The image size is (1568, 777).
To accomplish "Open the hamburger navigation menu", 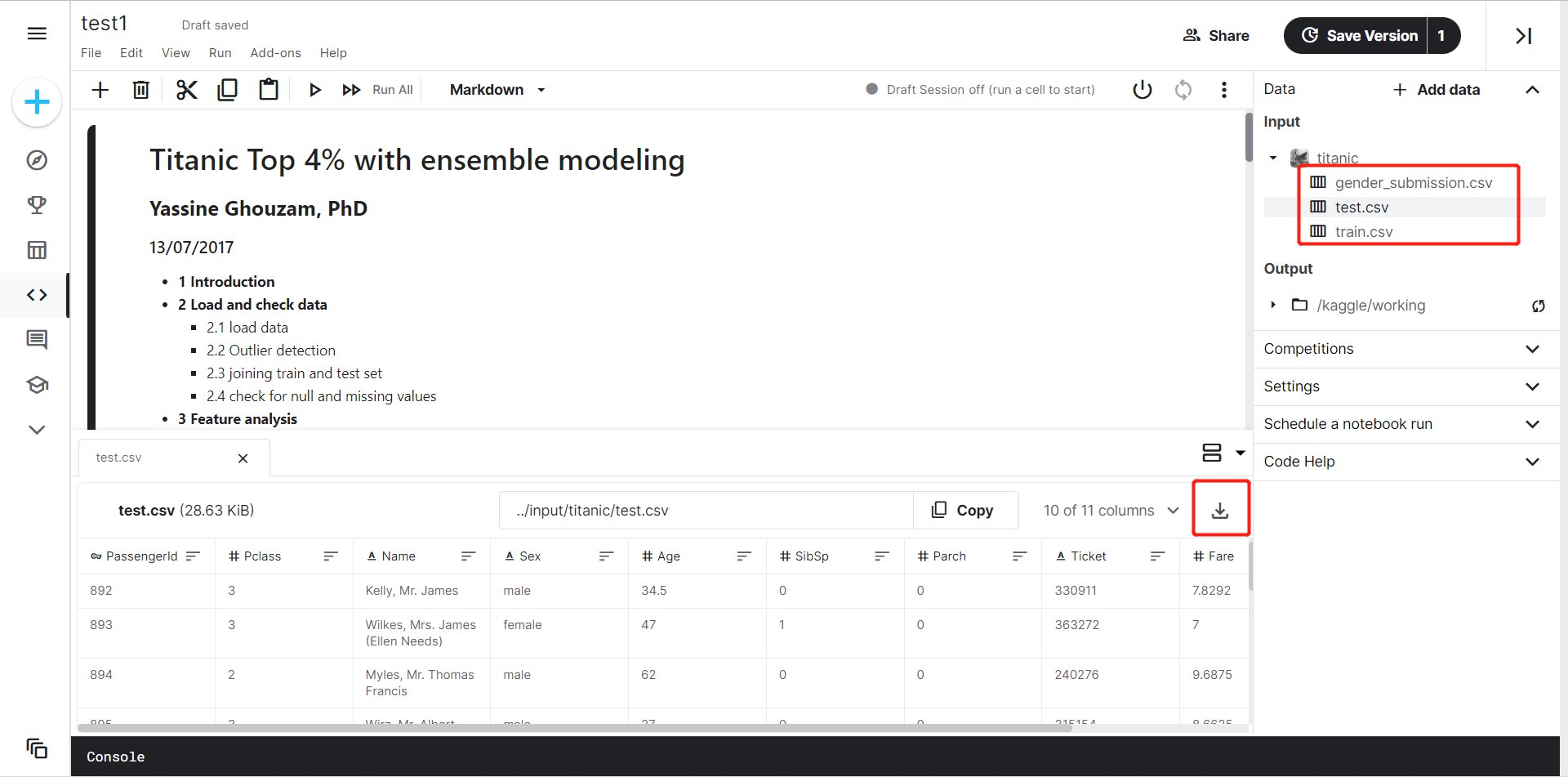I will [x=37, y=33].
